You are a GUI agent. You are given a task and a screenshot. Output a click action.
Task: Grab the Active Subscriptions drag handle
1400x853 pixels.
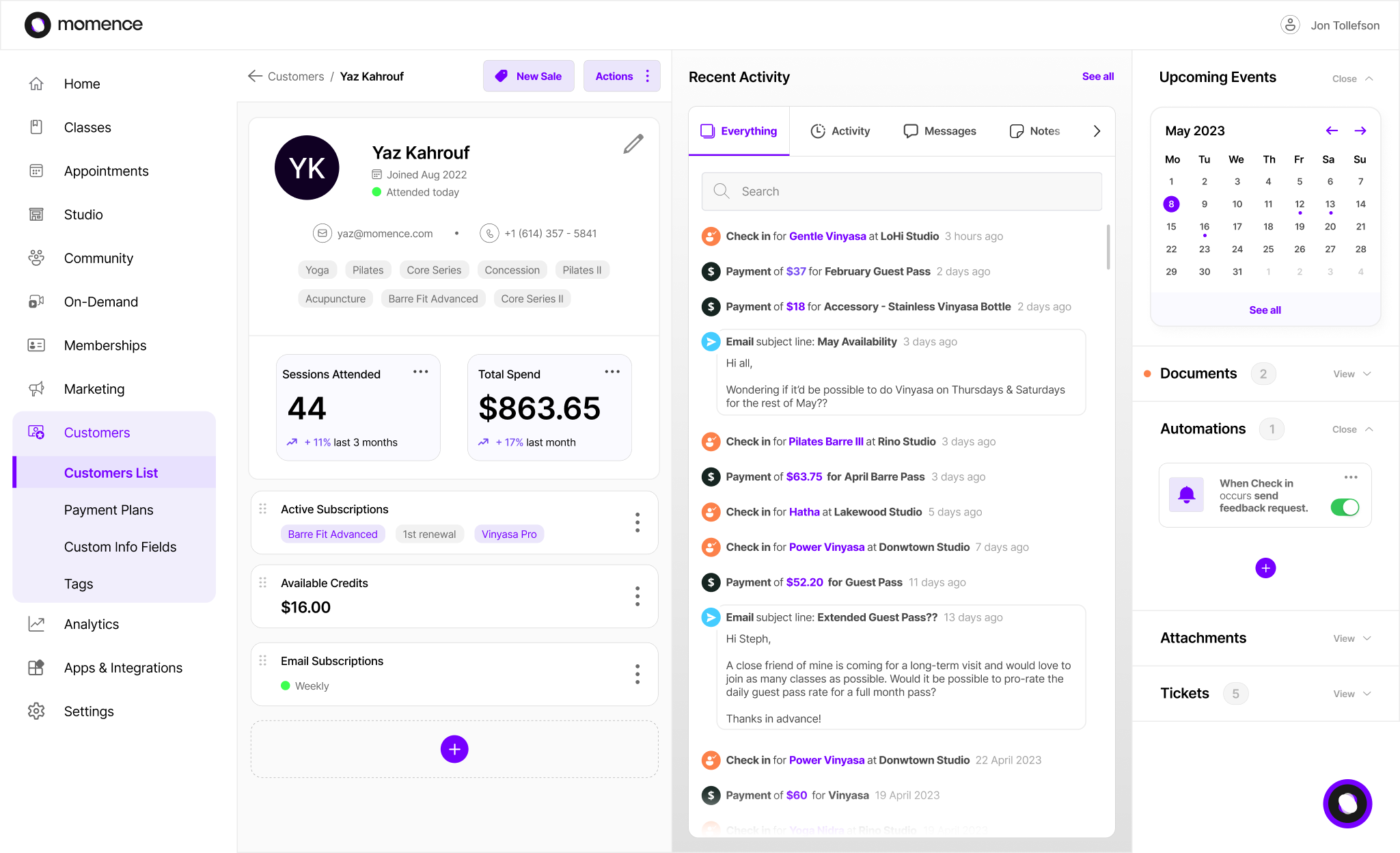click(263, 509)
